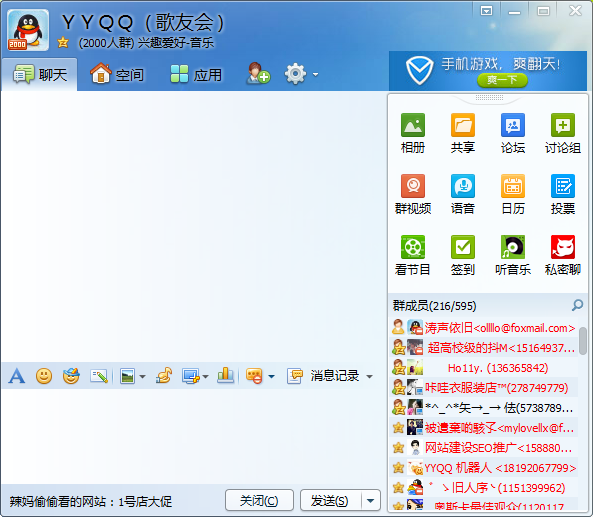Viewport: 593px width, 517px height.
Task: Open the 日历 calendar app
Action: (513, 194)
